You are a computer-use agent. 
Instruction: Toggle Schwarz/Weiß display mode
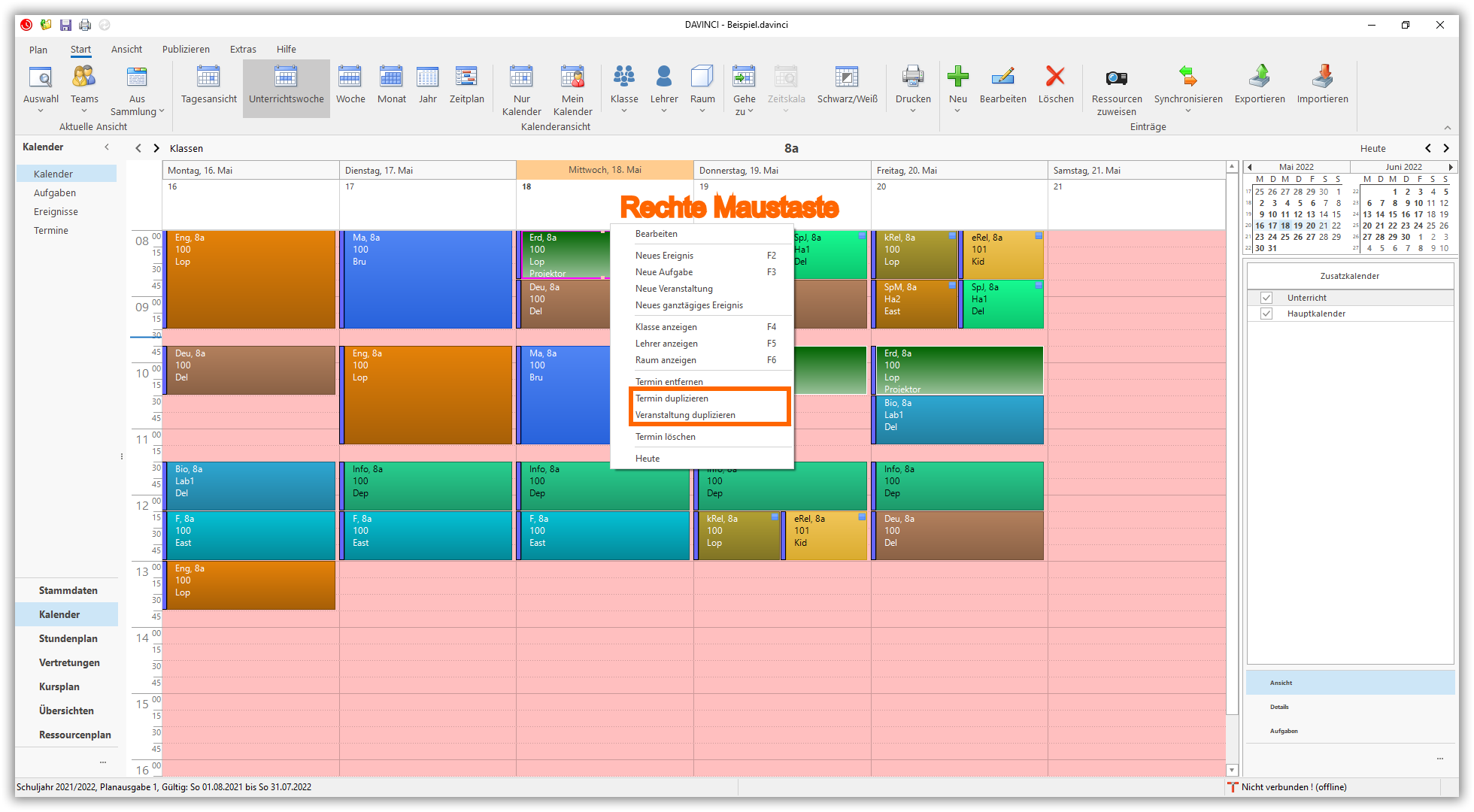[847, 77]
